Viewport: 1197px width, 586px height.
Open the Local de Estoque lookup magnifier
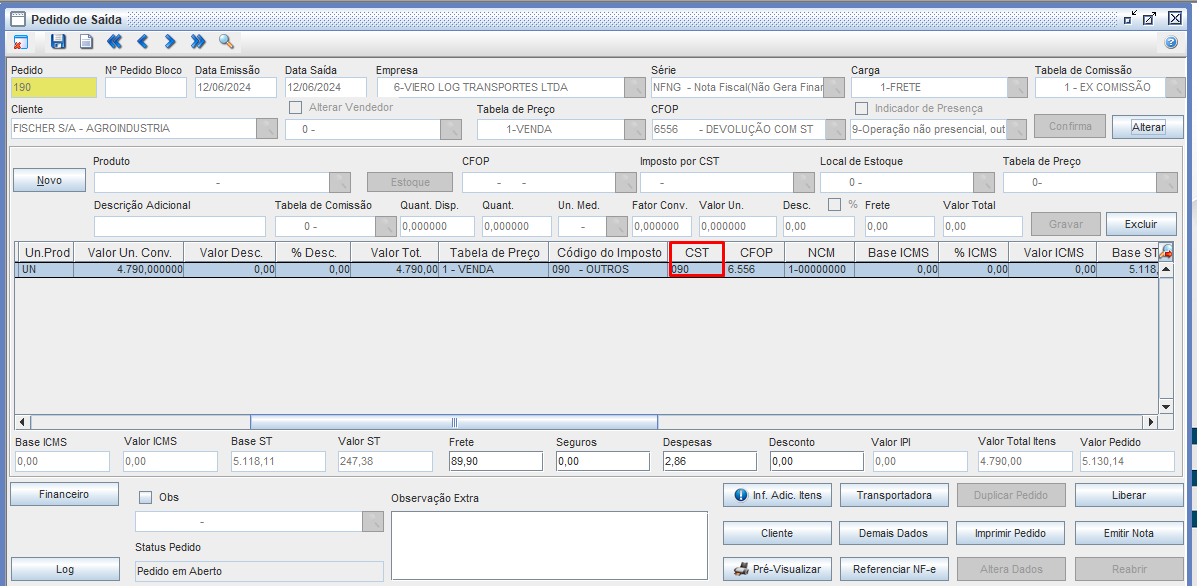[984, 182]
